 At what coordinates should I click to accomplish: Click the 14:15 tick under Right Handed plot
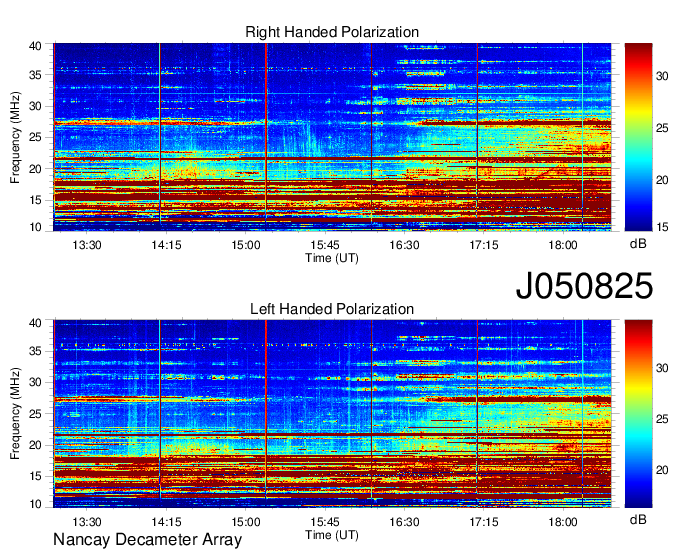click(166, 245)
